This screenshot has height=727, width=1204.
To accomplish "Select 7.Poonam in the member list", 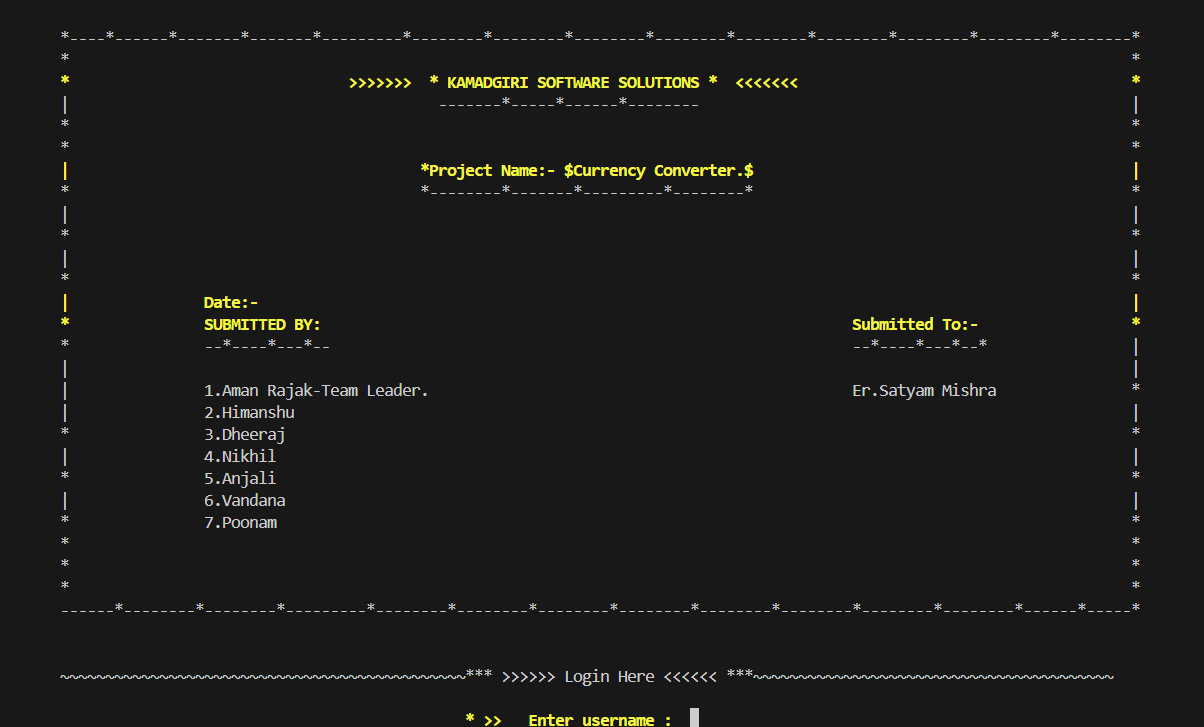I will pos(240,523).
